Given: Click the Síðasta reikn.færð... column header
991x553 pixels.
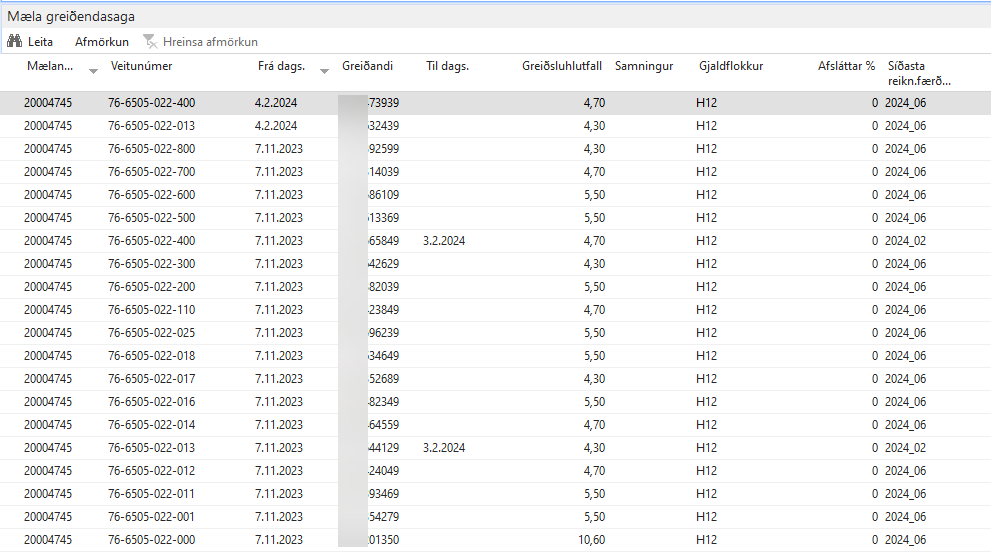Looking at the screenshot, I should click(918, 73).
